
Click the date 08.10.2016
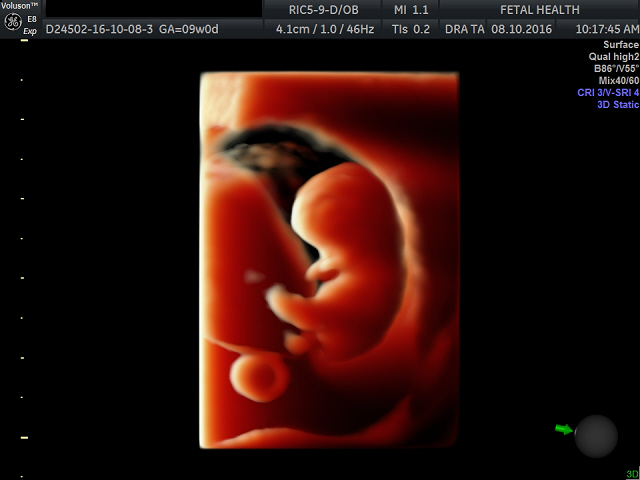click(x=522, y=29)
